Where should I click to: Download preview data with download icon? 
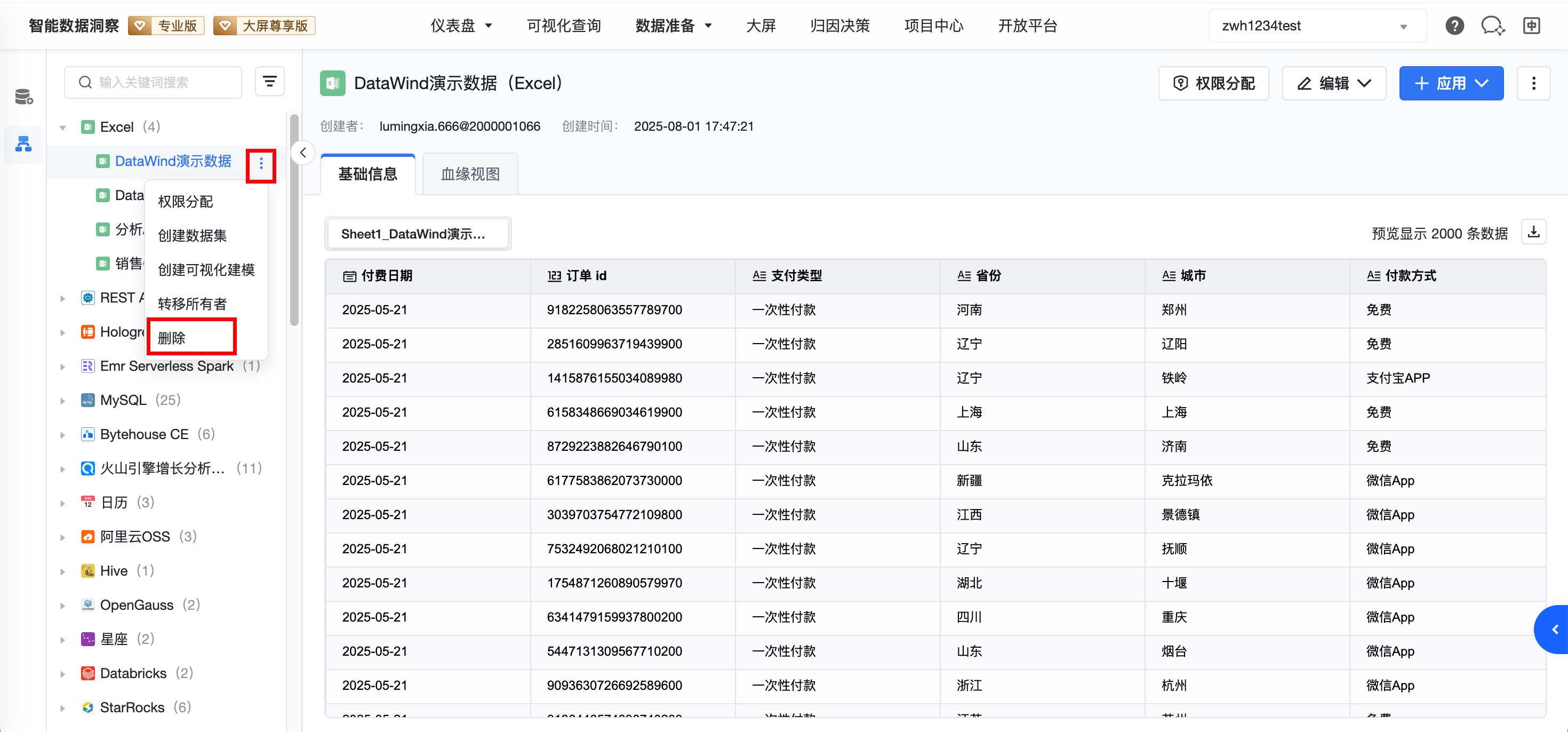(1533, 232)
